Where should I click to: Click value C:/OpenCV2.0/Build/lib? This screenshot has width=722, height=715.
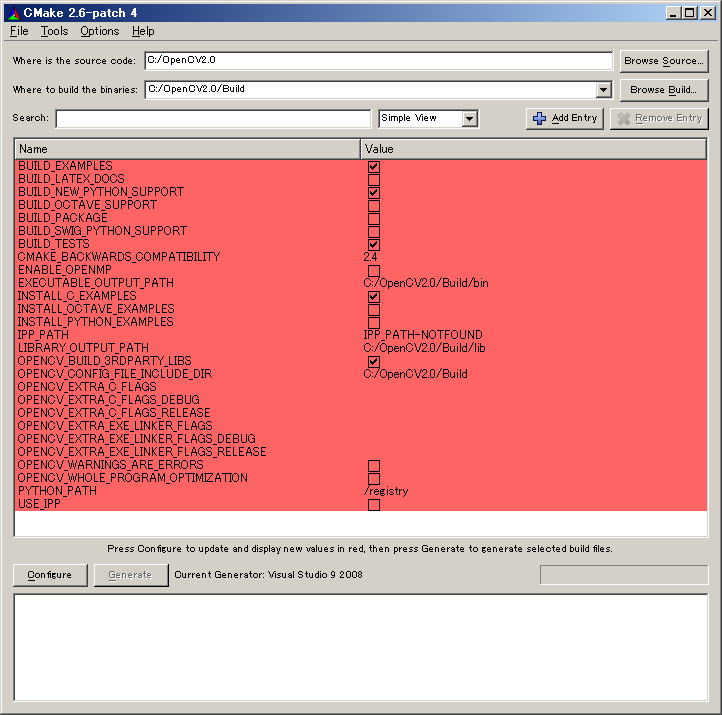pyautogui.click(x=424, y=348)
